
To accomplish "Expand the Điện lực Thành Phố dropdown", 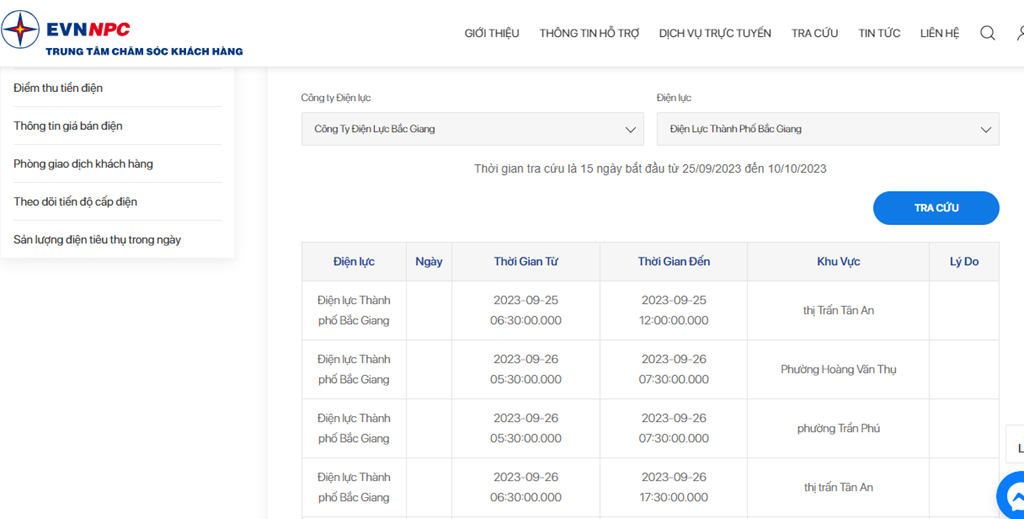I will click(827, 129).
